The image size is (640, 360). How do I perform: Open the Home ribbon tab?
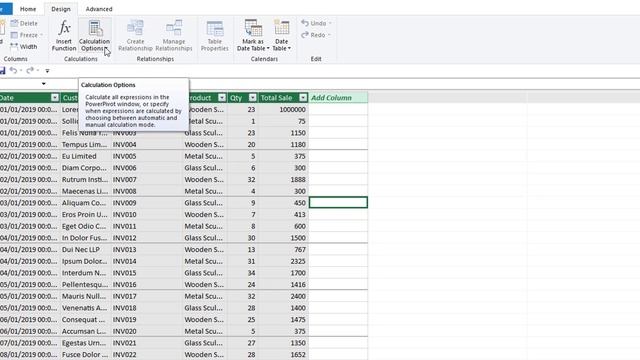tap(28, 9)
